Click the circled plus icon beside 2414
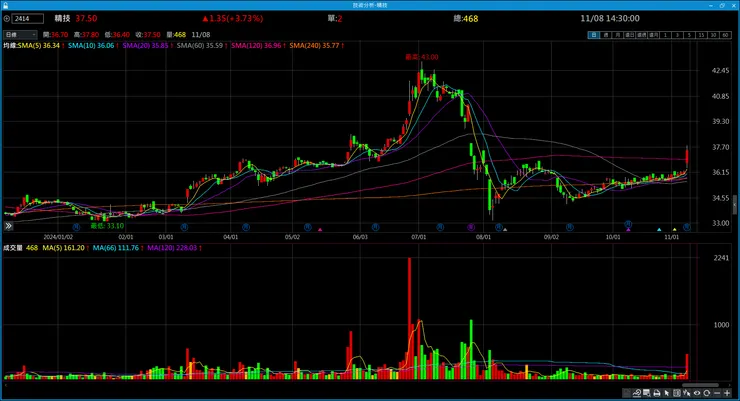740x401 pixels. 7,18
